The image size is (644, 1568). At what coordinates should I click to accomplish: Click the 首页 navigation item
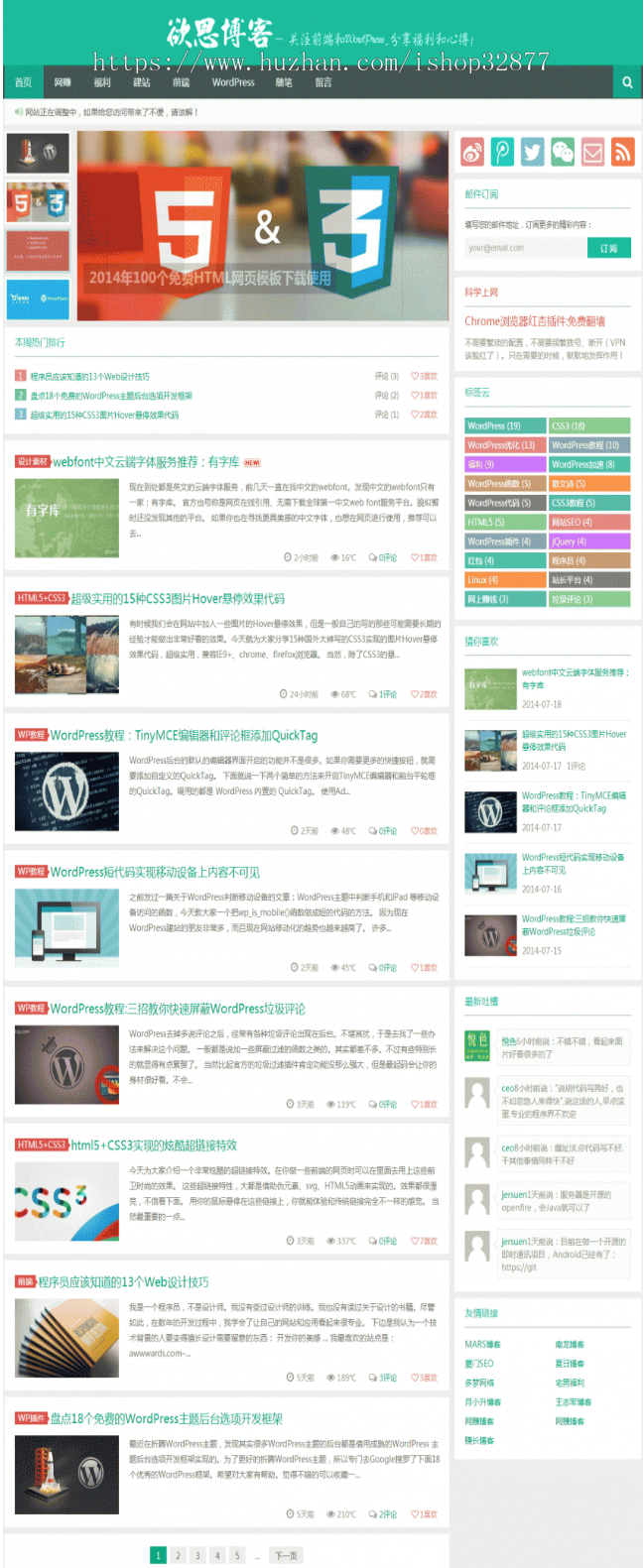(x=24, y=82)
